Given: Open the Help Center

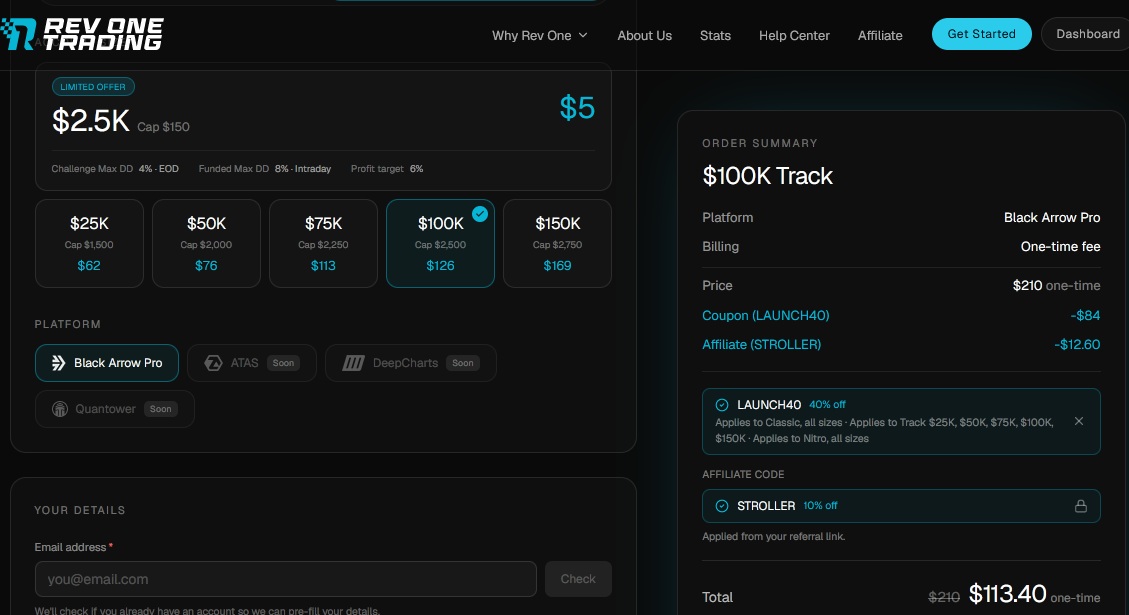Looking at the screenshot, I should [x=794, y=35].
